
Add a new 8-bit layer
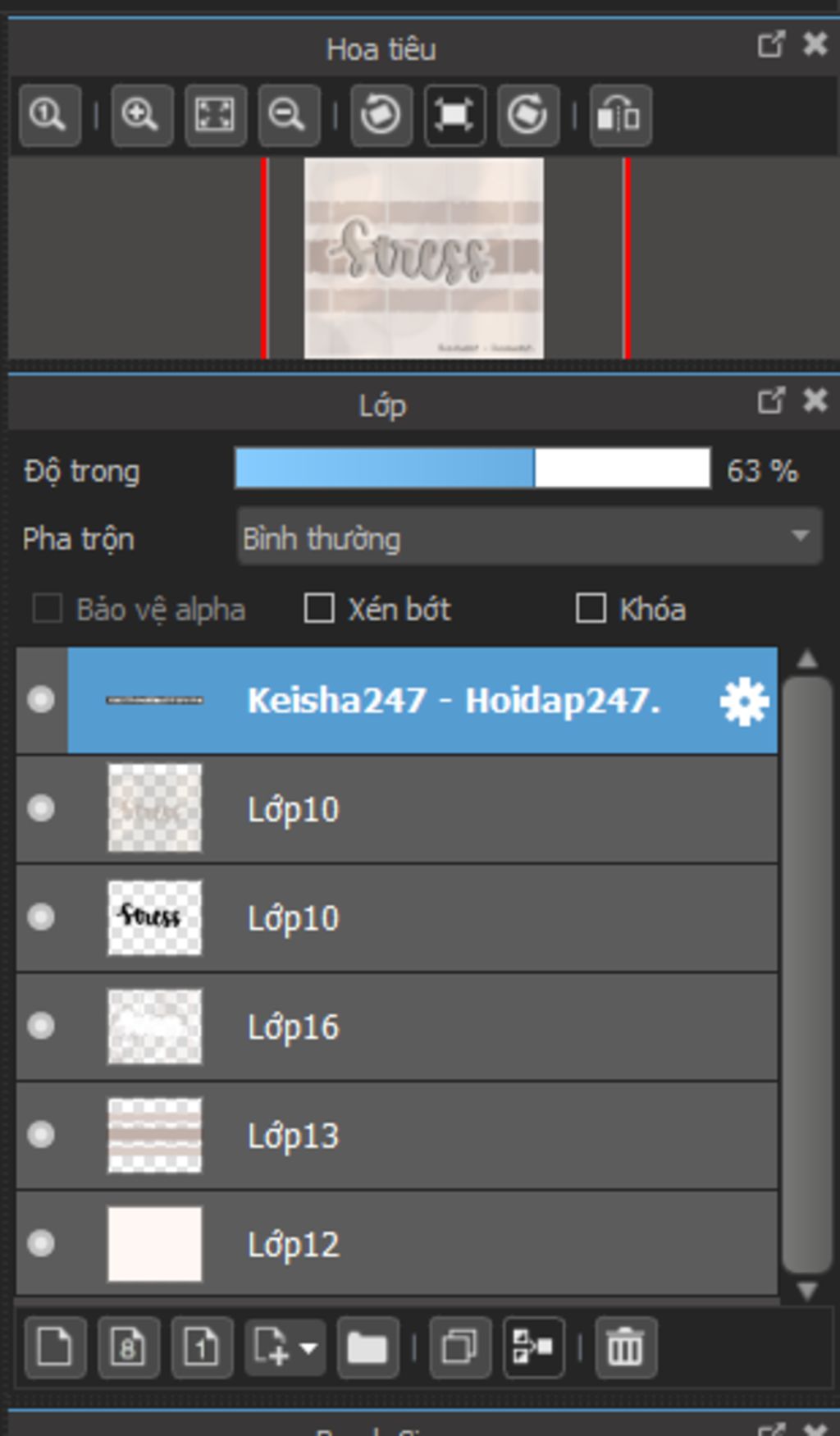tap(129, 1347)
